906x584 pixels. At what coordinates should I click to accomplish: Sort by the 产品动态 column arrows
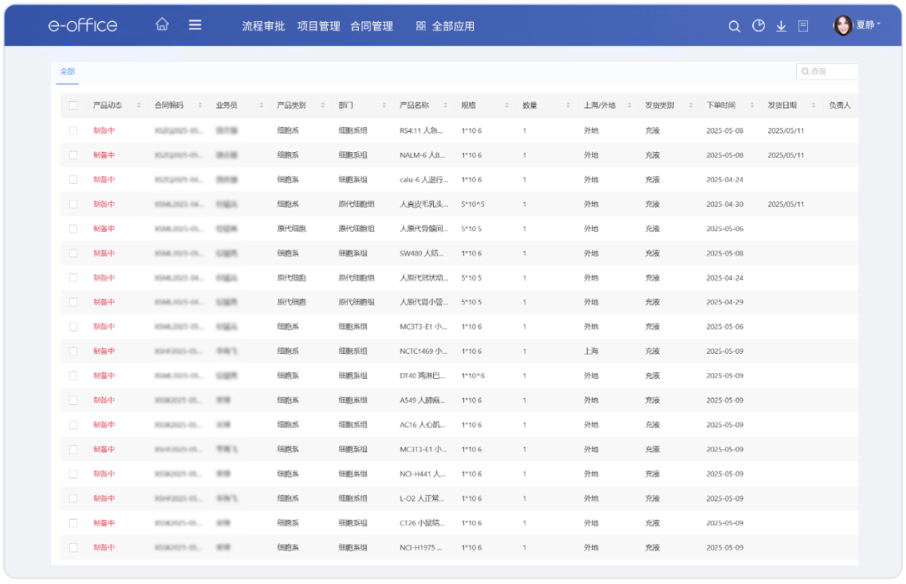point(139,105)
